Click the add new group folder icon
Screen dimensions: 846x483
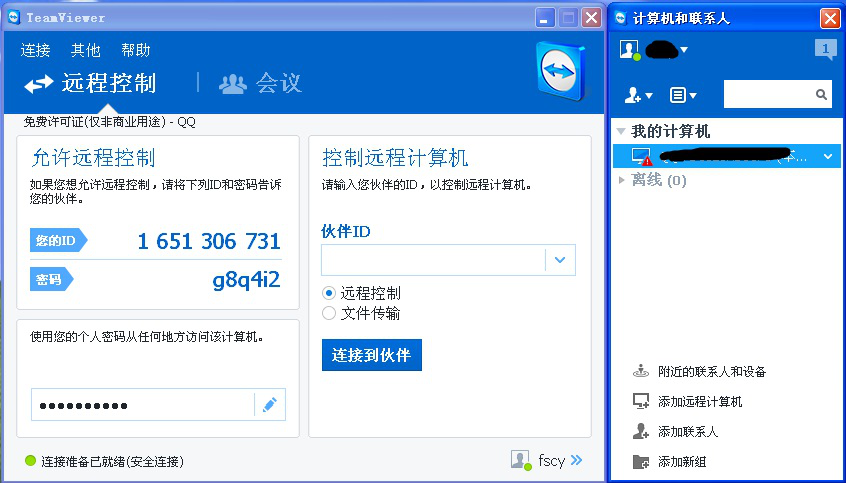point(640,462)
